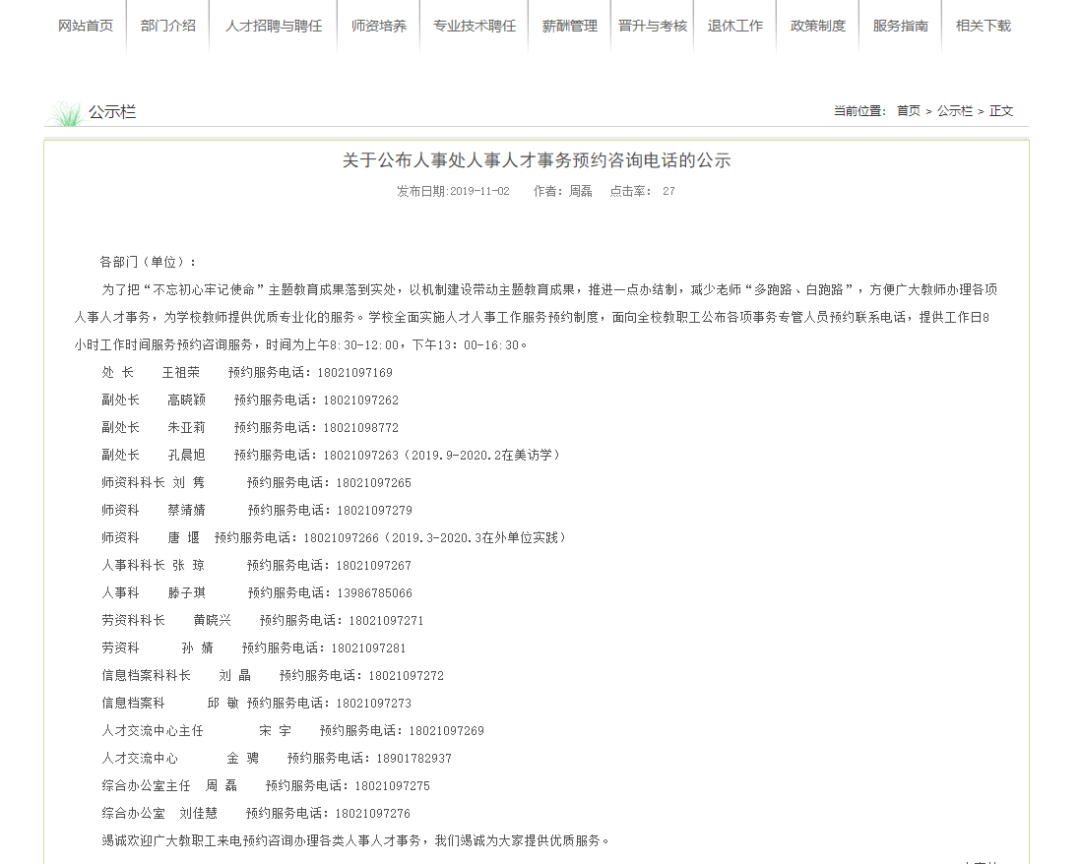Click the 综合办公室主任 周磊 row
Viewport: 1080px width, 864px height.
pyautogui.click(x=266, y=786)
